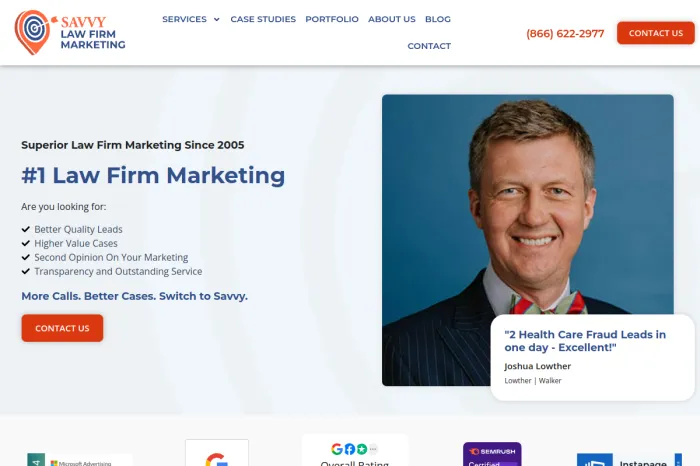The image size is (700, 466).
Task: Click the 'Lowther | Walker' firm text
Action: [x=533, y=381]
